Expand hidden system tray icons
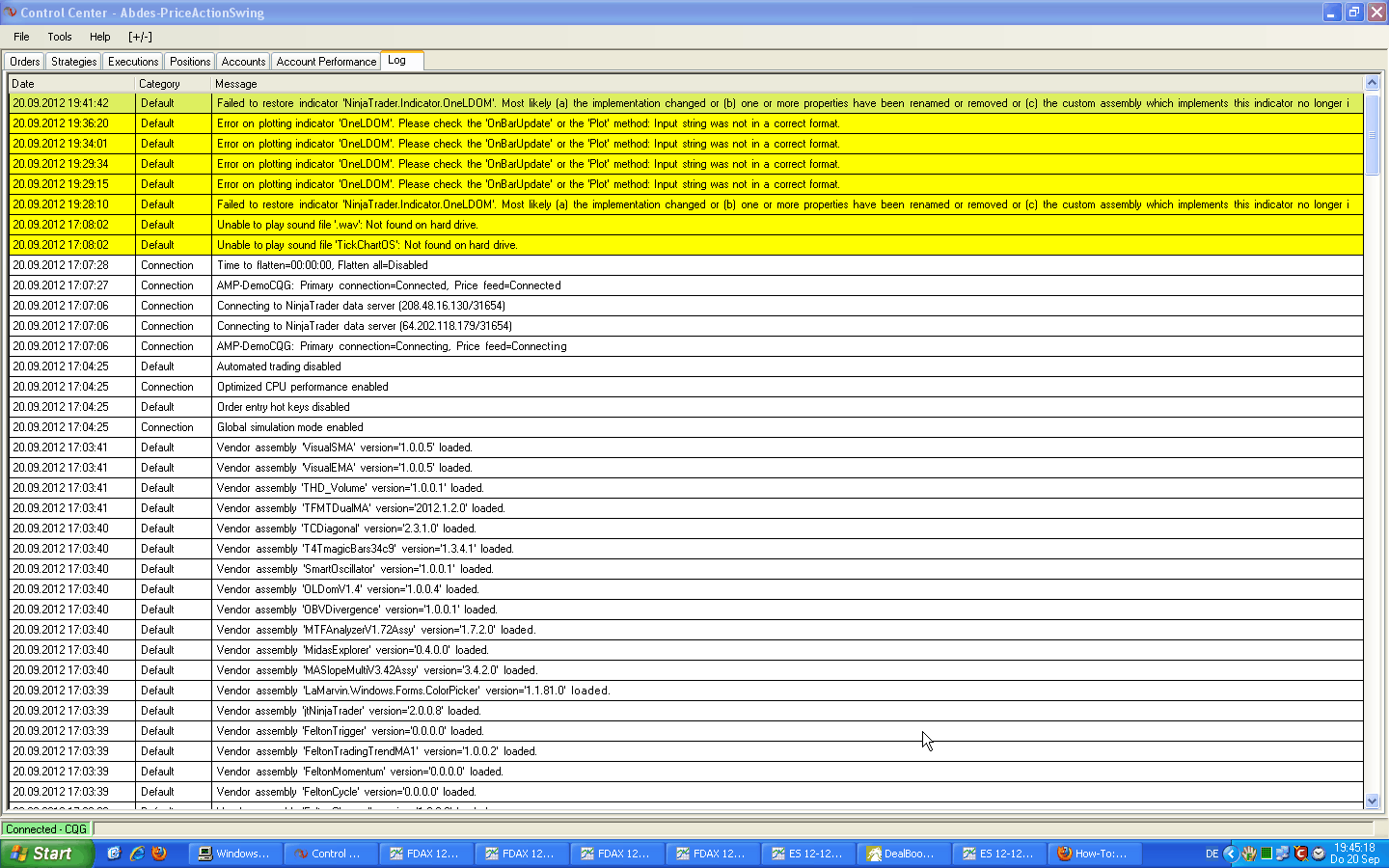 pos(1231,854)
